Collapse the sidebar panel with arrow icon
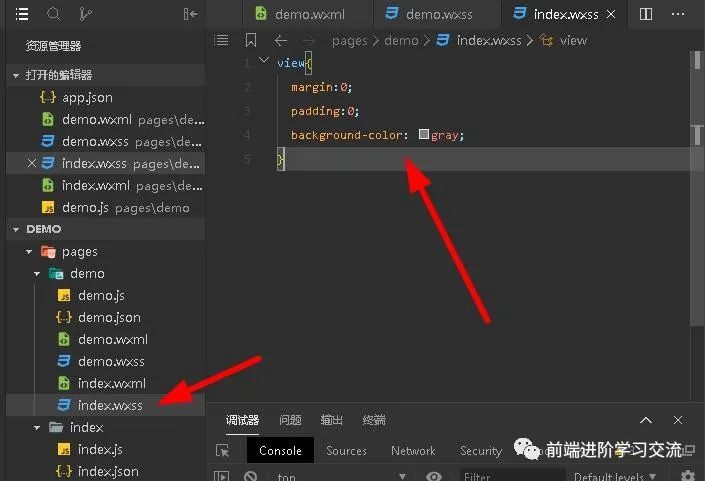This screenshot has height=481, width=705. 190,14
